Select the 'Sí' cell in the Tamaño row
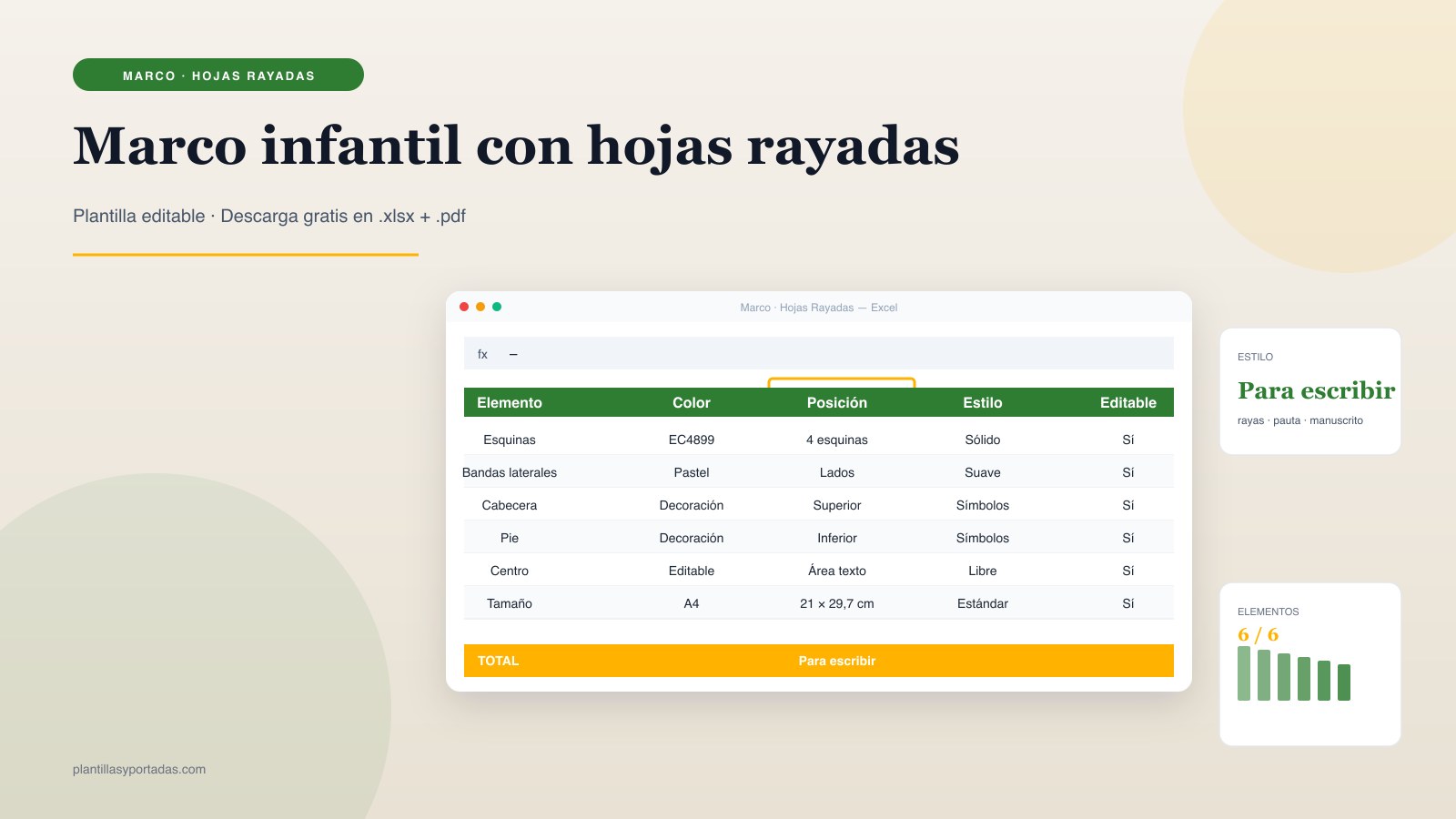The height and width of the screenshot is (819, 1456). [x=1128, y=603]
